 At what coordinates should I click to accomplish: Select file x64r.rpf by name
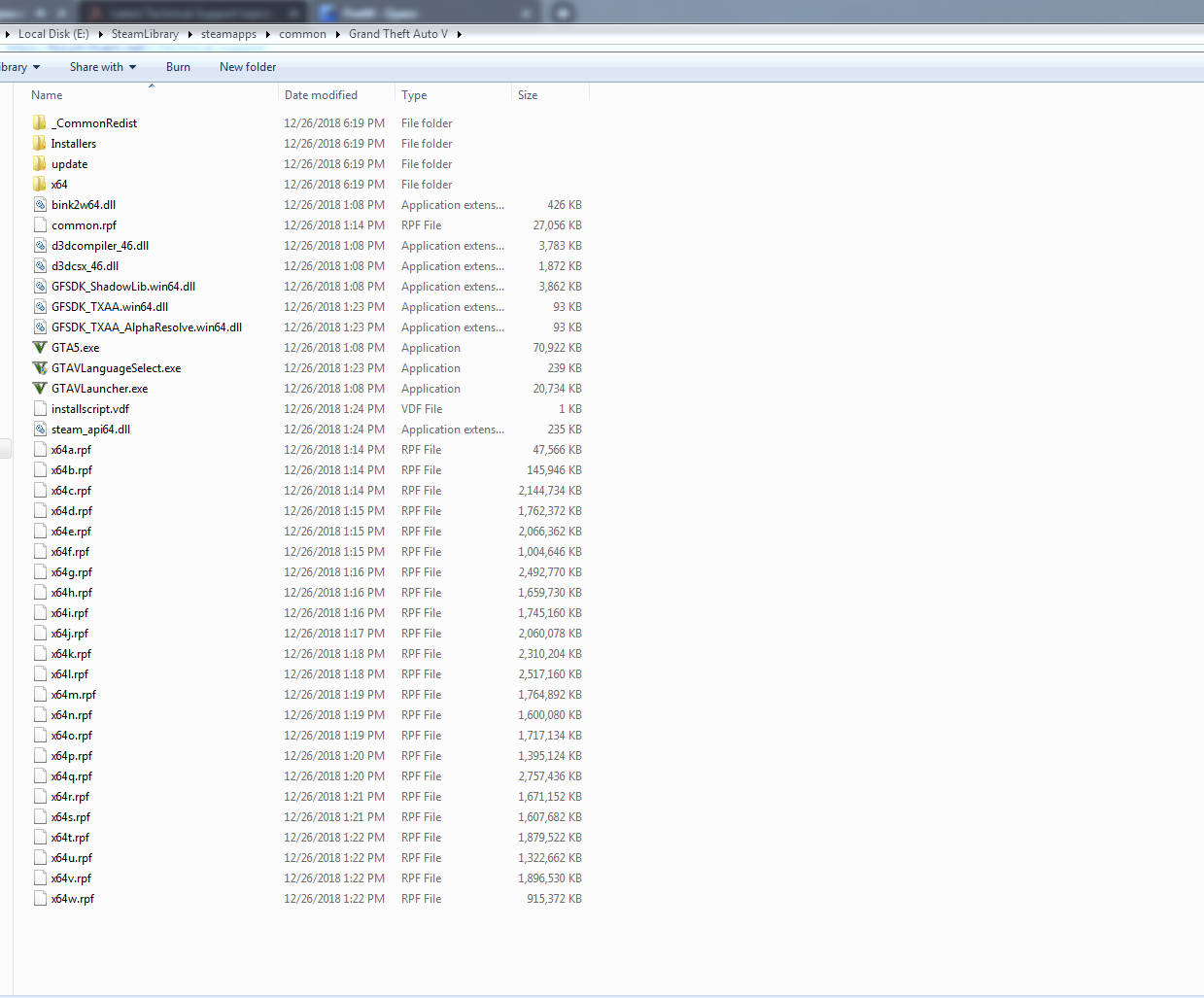[x=71, y=797]
